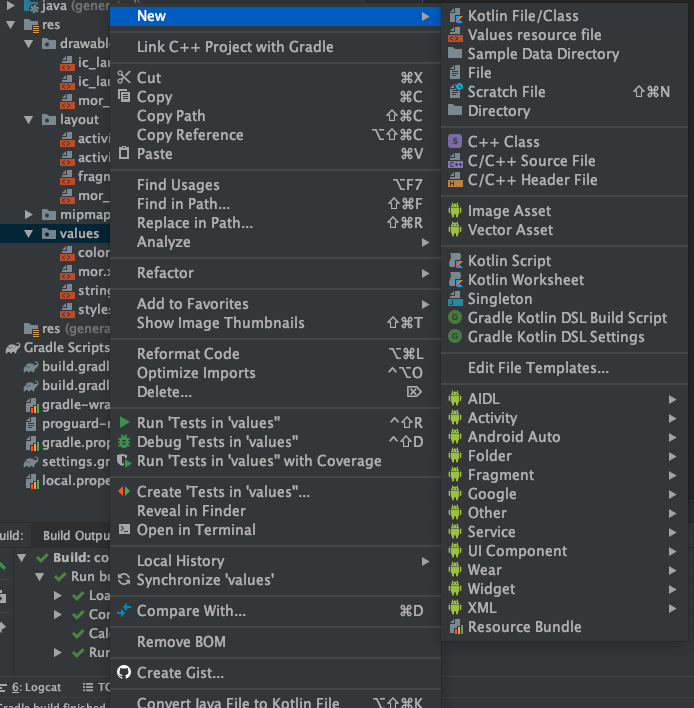Screen dimensions: 694x708
Task: Open the Activity submenu arrow
Action: (672, 418)
